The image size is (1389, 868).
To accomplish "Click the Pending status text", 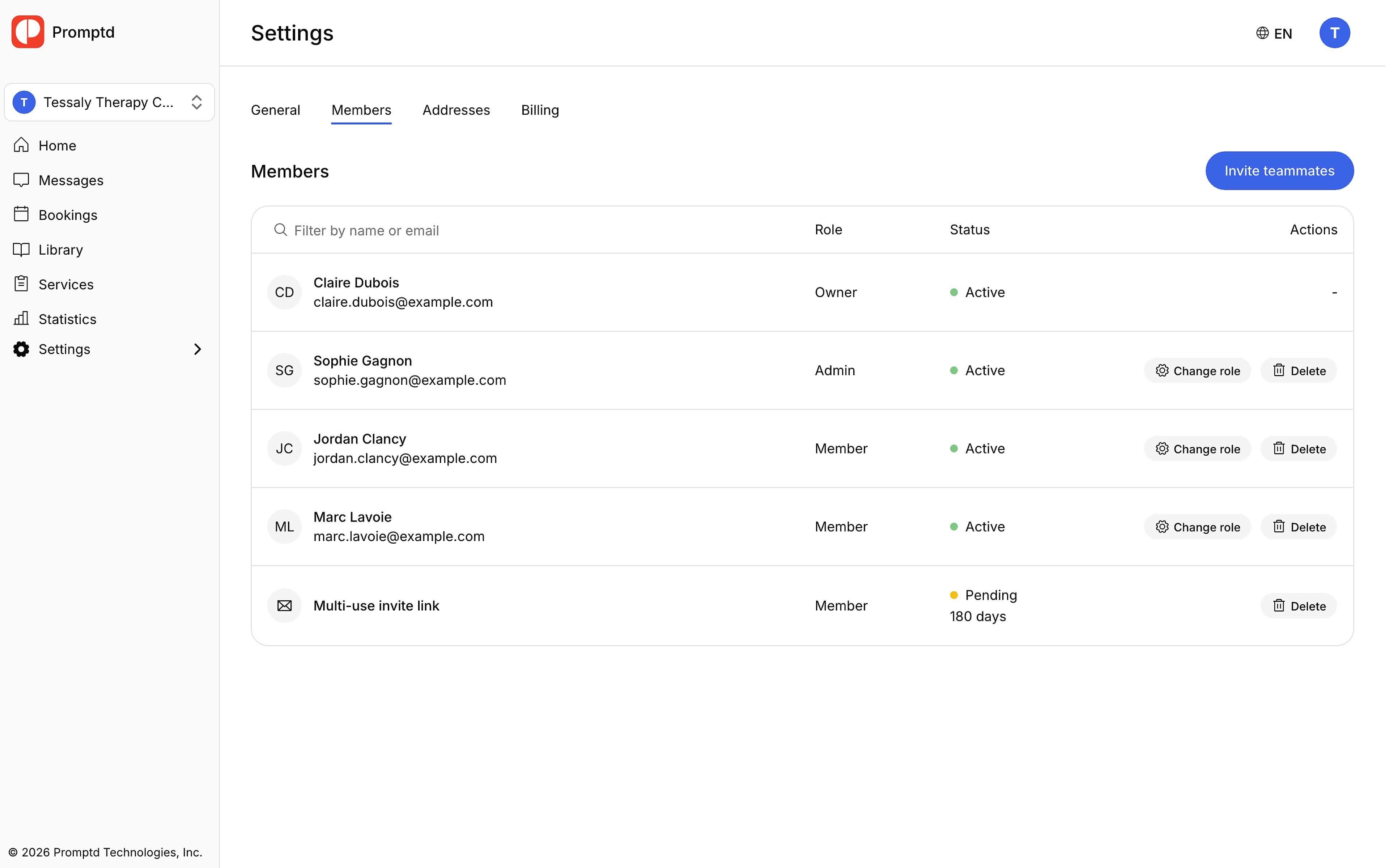I will click(x=991, y=595).
